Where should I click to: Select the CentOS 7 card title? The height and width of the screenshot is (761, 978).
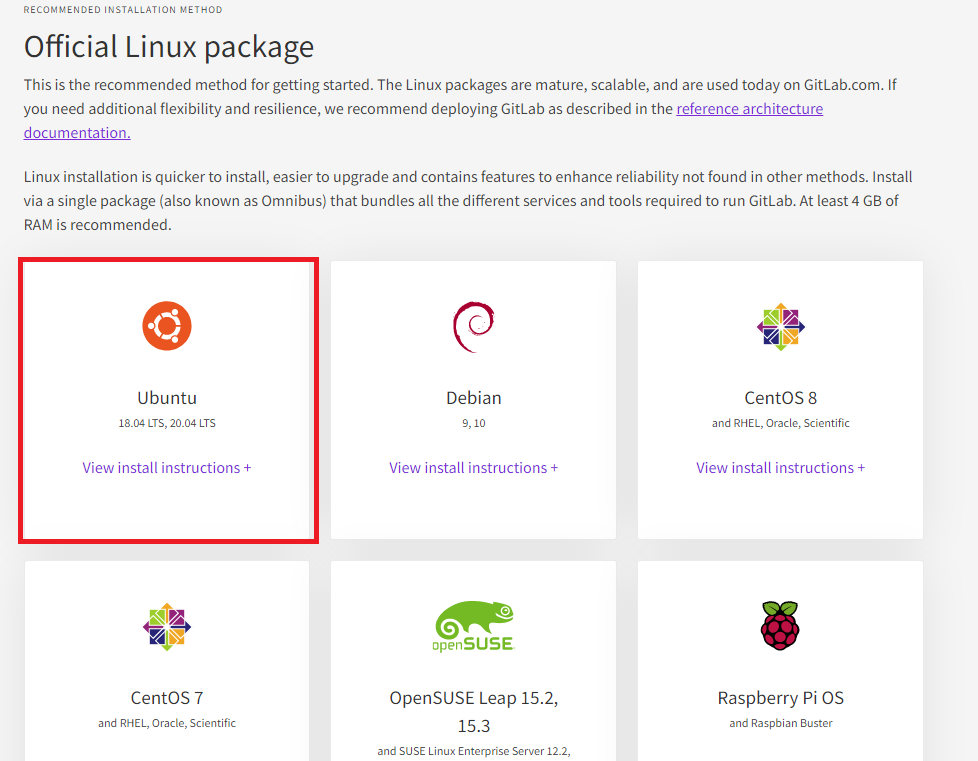pyautogui.click(x=167, y=698)
